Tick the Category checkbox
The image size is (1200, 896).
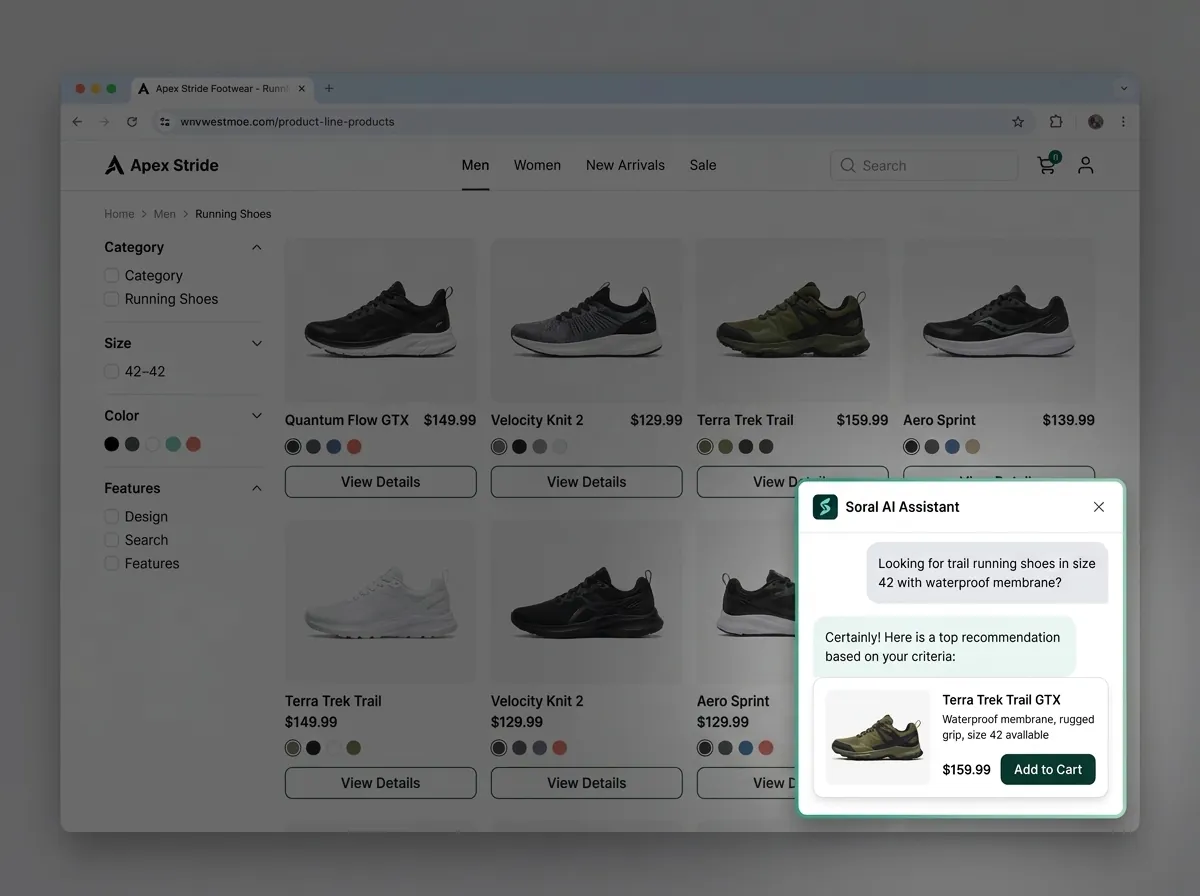[x=112, y=275]
